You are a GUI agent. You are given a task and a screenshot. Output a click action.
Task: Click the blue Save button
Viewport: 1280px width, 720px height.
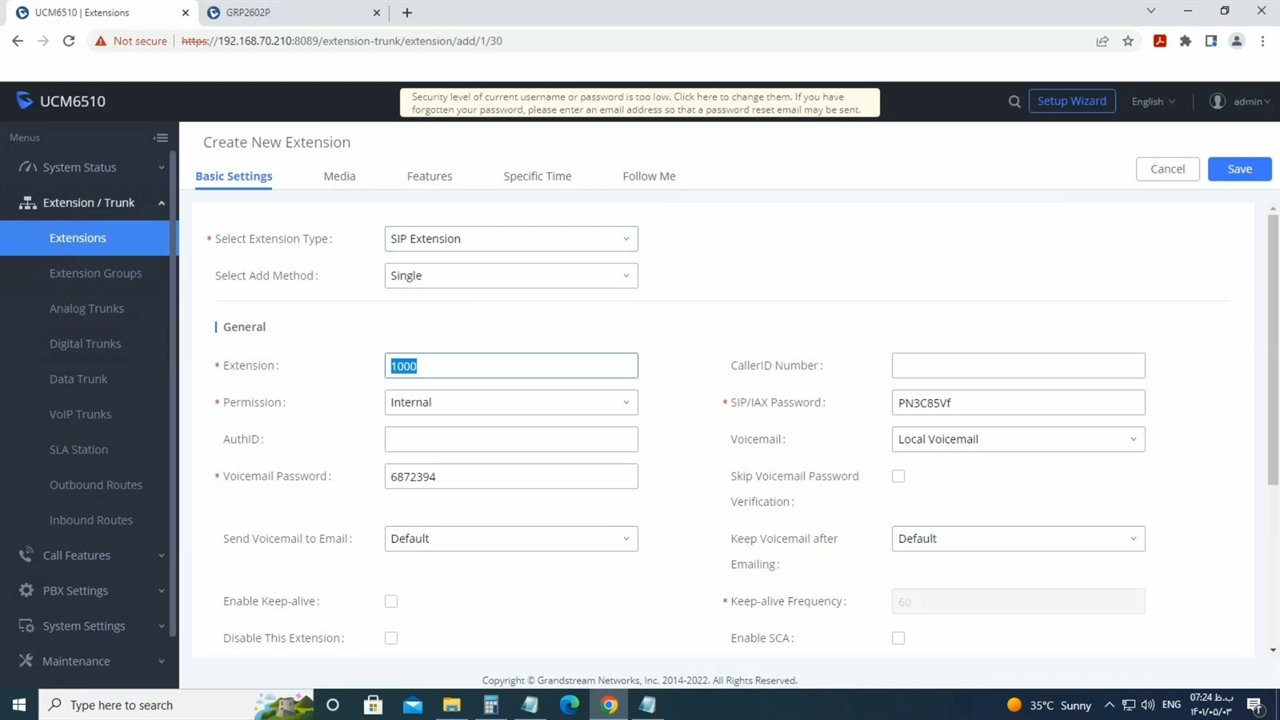pos(1239,169)
